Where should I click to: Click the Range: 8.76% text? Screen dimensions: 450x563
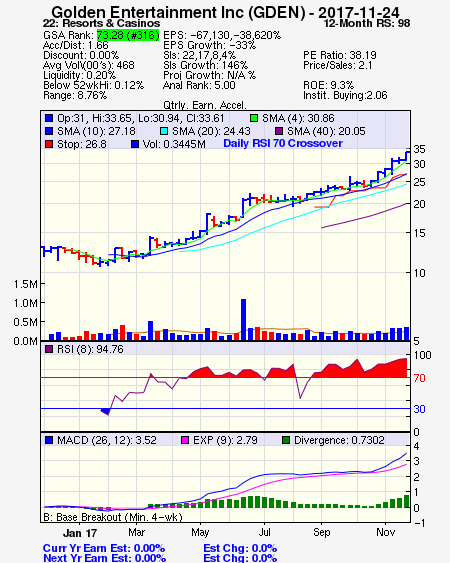pos(75,96)
